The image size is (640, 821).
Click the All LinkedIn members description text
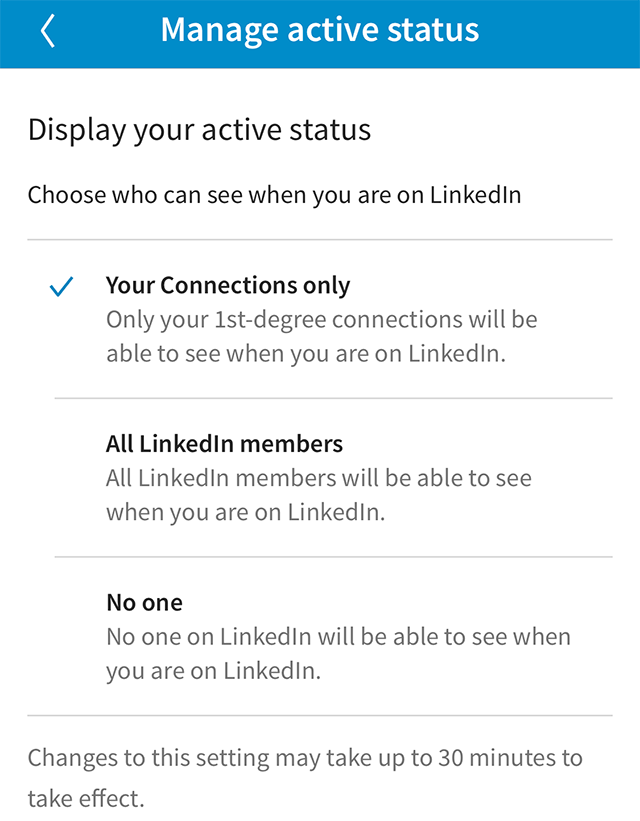[x=320, y=495]
